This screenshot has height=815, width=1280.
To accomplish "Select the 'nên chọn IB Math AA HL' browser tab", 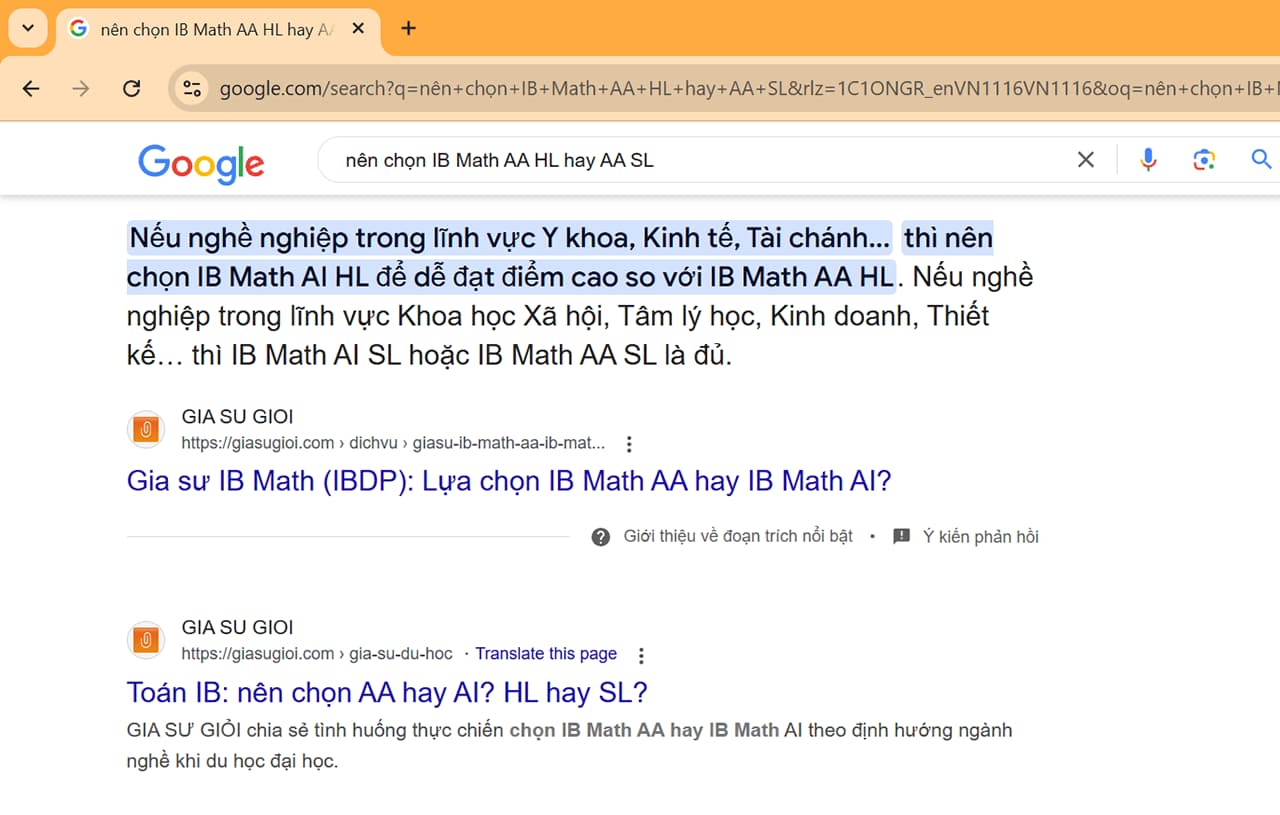I will coord(217,29).
